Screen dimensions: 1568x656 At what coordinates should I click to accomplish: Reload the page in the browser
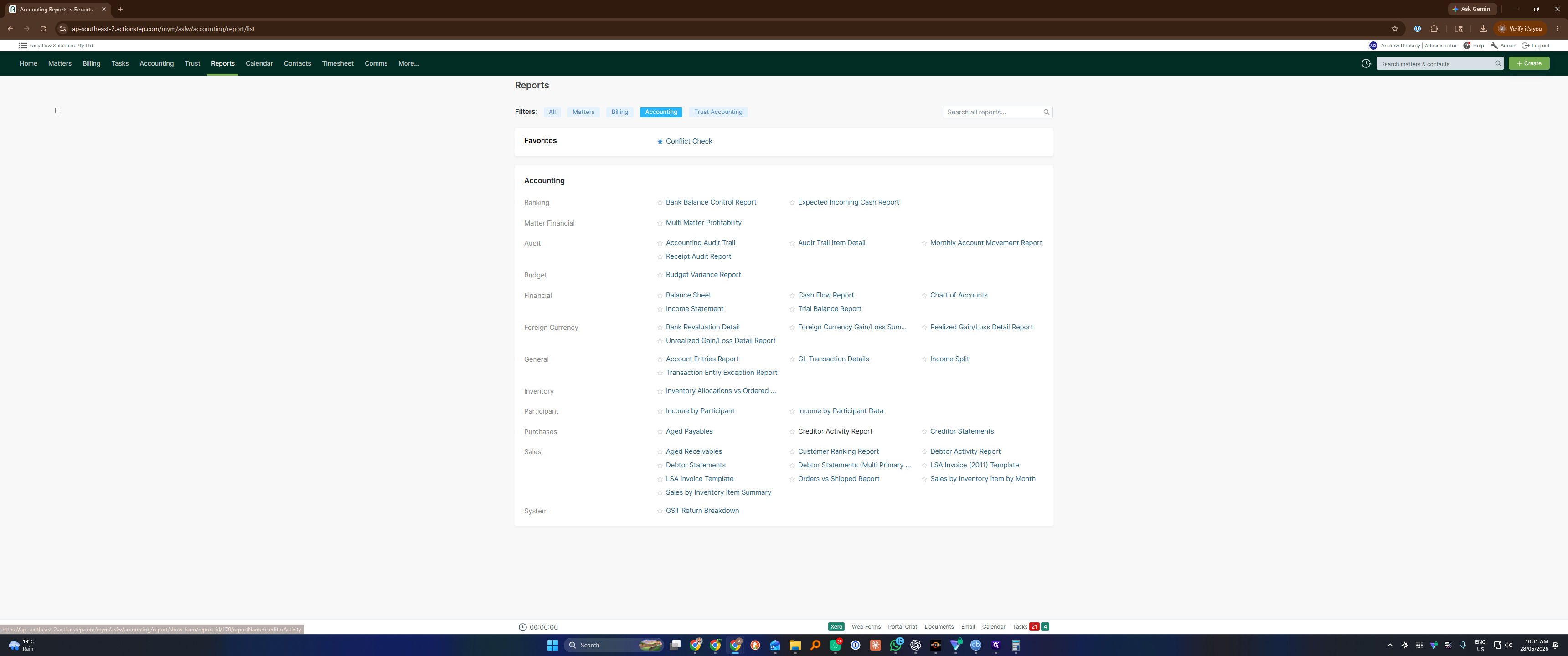[x=43, y=29]
